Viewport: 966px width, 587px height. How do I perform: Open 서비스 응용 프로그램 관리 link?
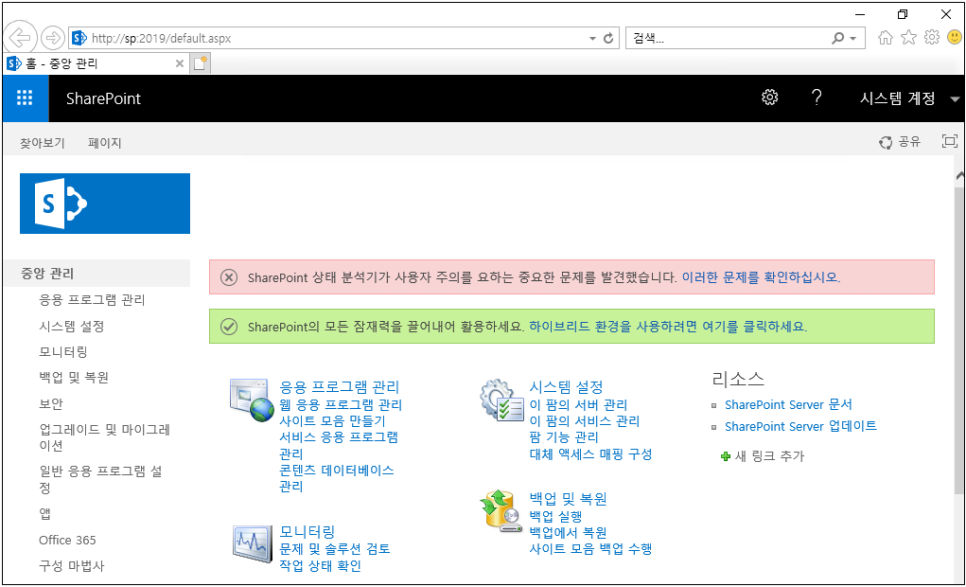(x=339, y=445)
